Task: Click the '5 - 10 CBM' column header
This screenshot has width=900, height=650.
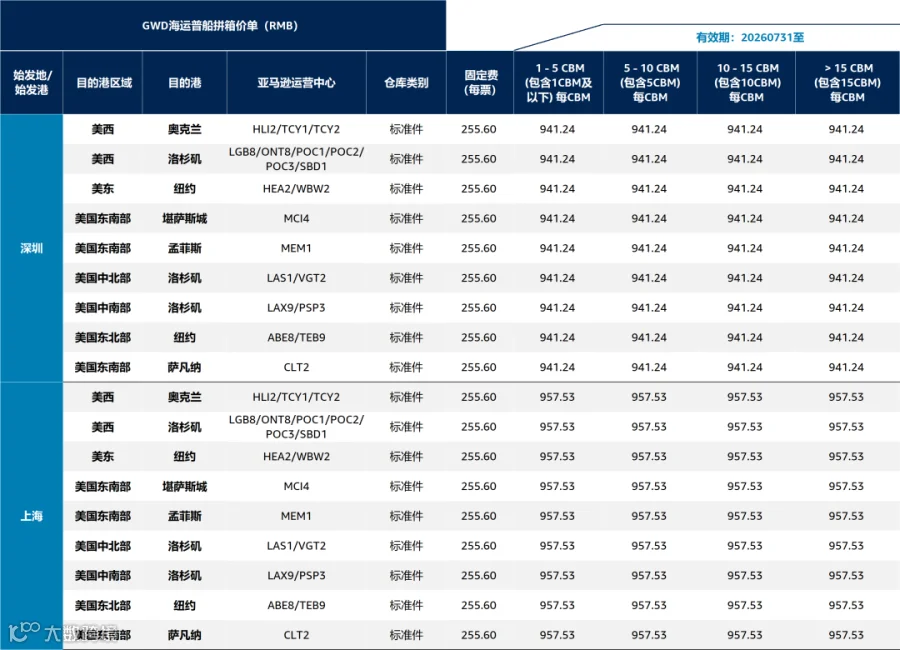Action: pyautogui.click(x=650, y=83)
